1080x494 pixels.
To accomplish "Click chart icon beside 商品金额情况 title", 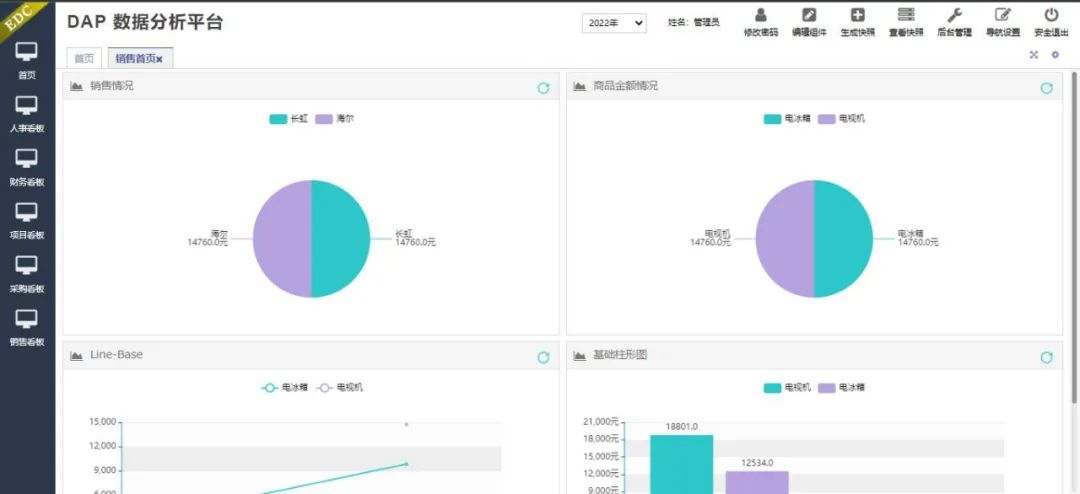I will (x=579, y=86).
